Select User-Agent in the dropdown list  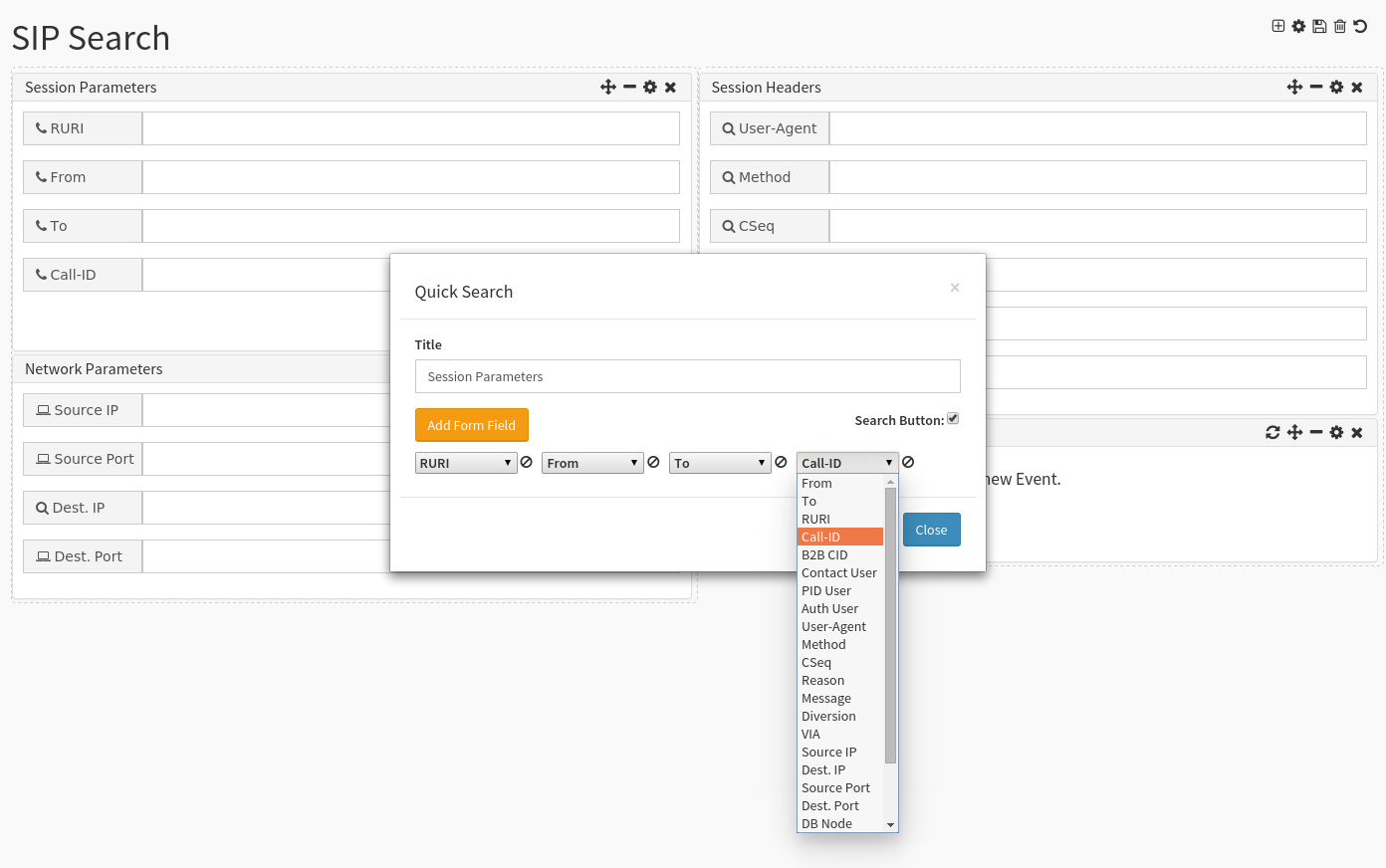(840, 626)
